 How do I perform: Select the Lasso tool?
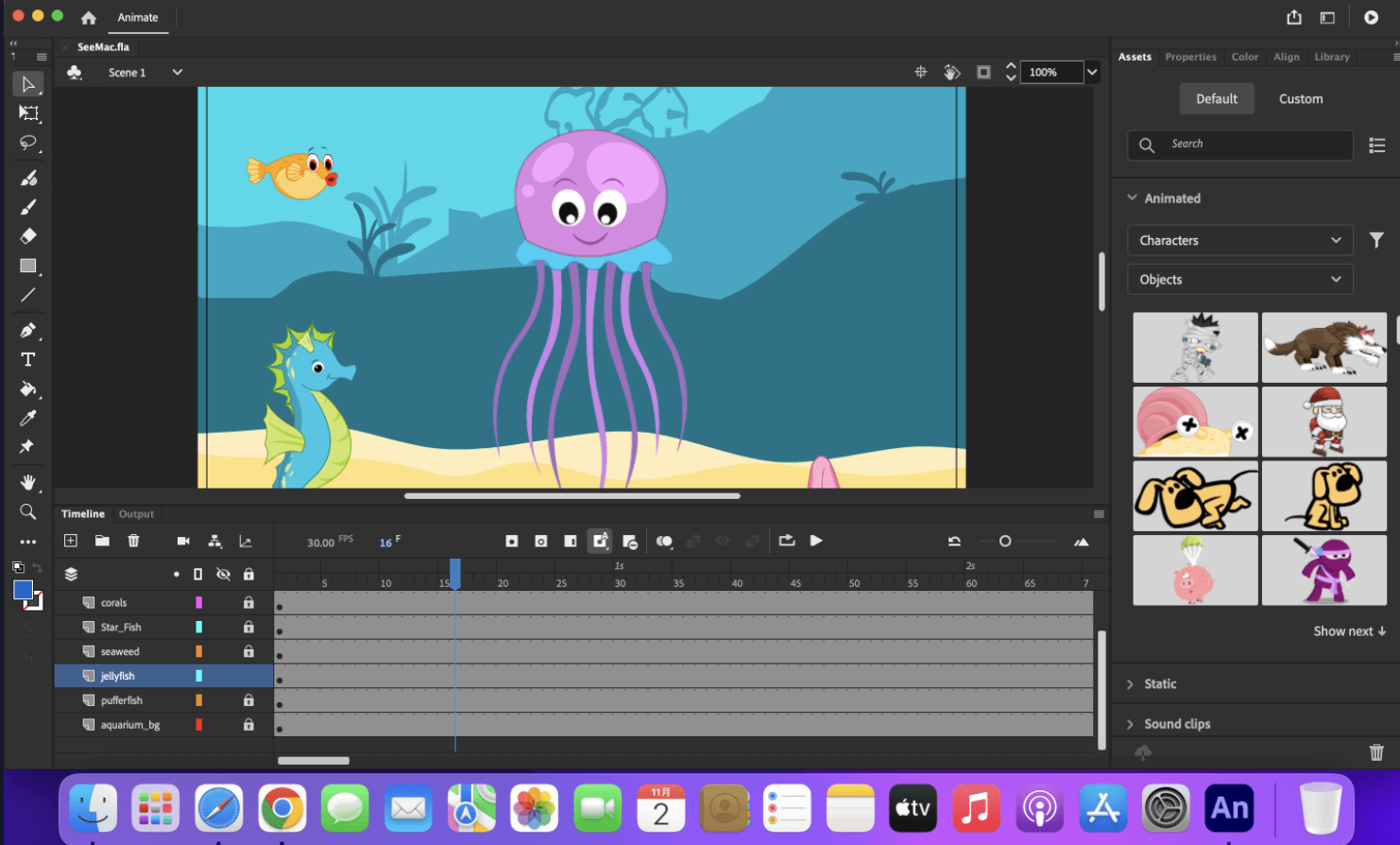[28, 143]
